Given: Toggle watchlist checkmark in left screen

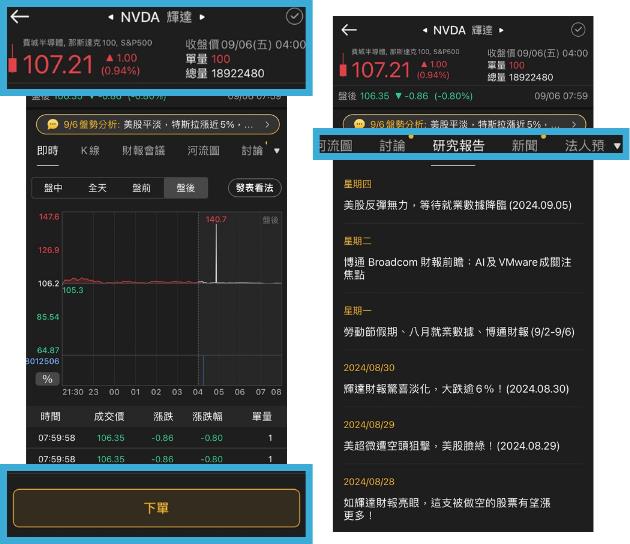Looking at the screenshot, I should click(x=295, y=16).
